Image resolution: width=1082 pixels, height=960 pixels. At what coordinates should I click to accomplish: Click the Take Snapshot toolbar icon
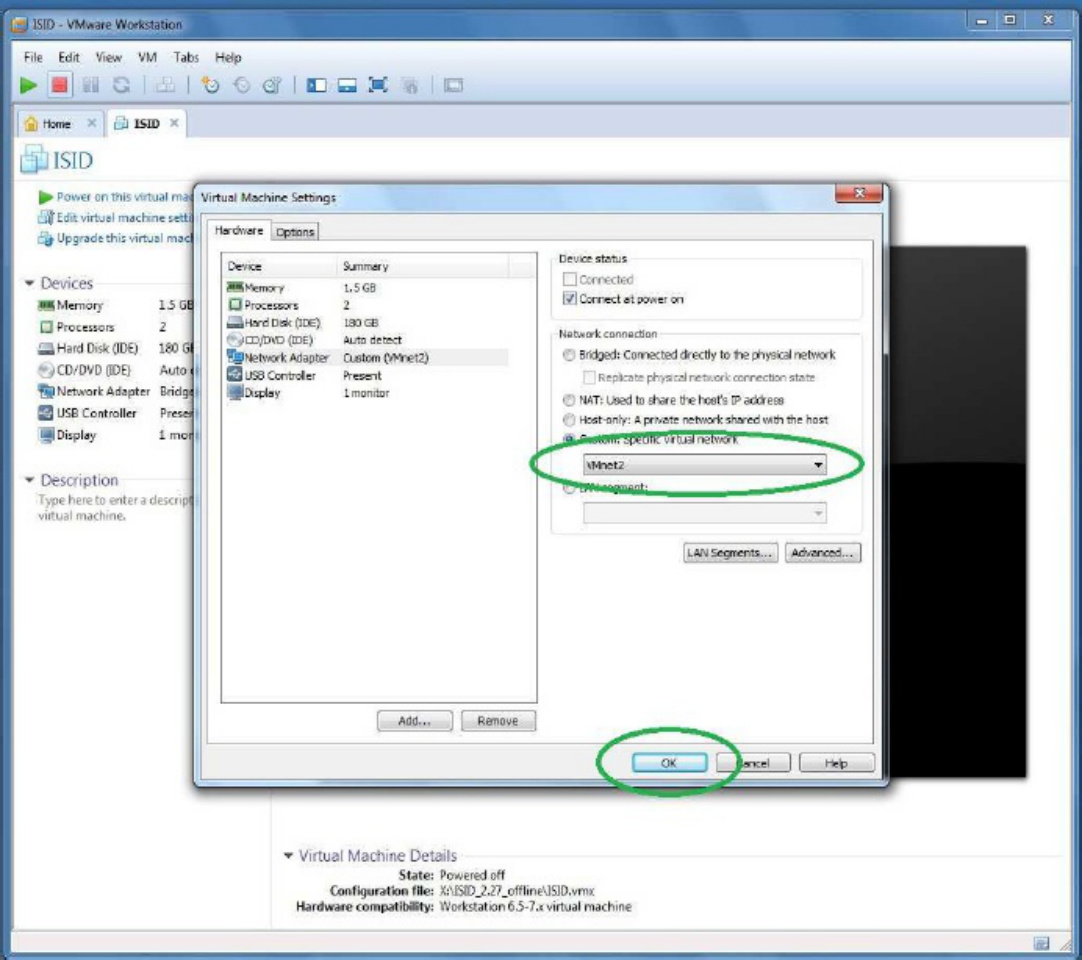pyautogui.click(x=210, y=86)
